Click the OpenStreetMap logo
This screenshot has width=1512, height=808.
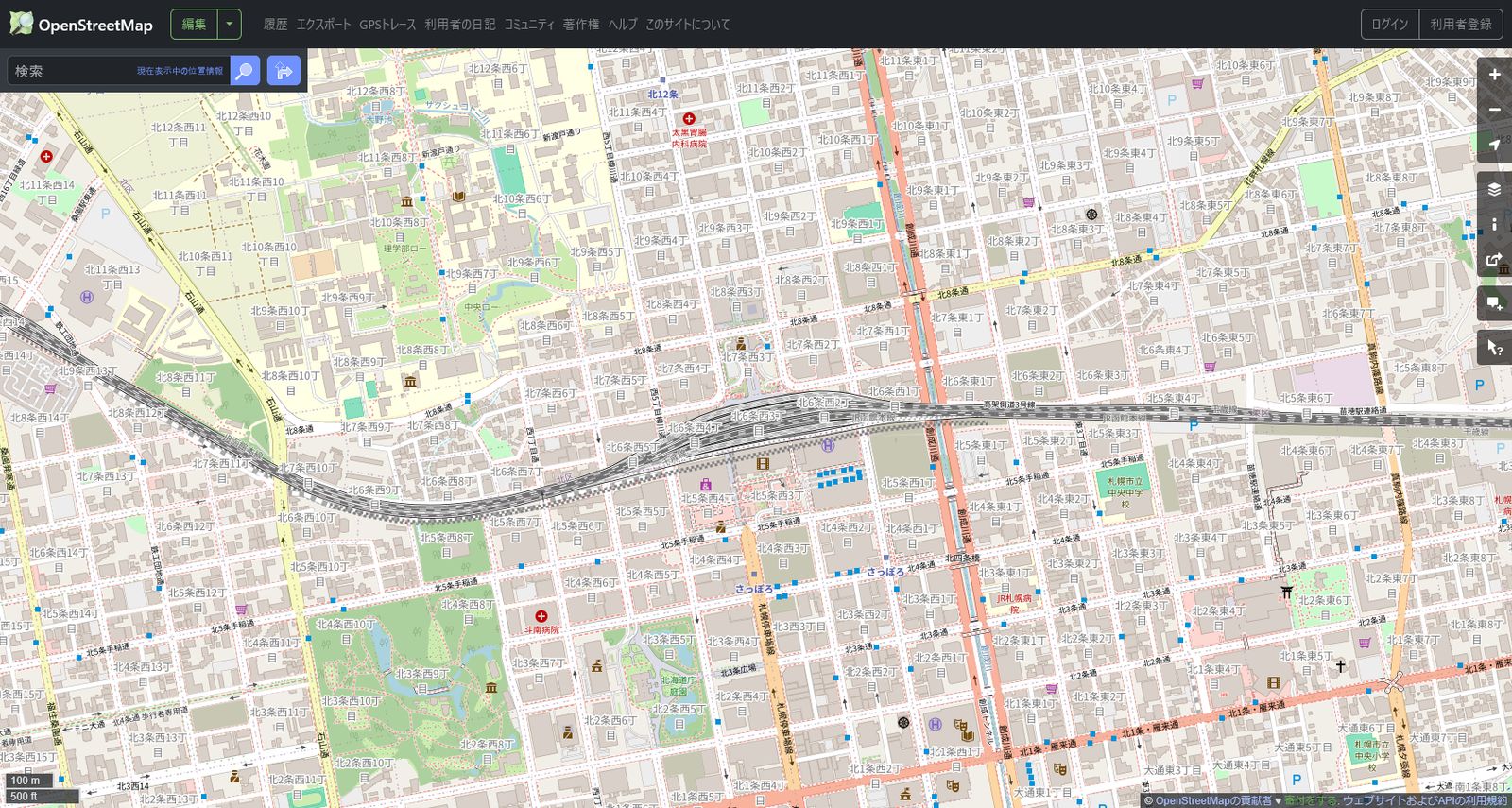[x=81, y=25]
